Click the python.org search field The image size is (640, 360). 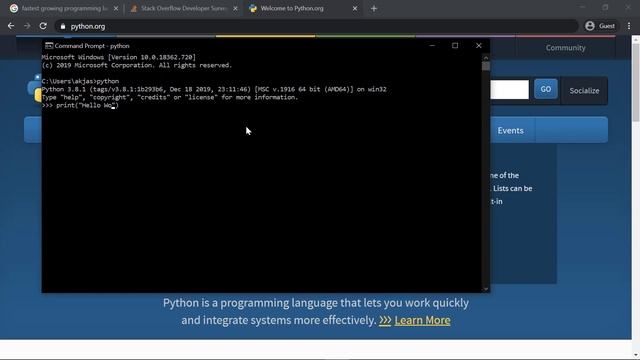(x=509, y=89)
